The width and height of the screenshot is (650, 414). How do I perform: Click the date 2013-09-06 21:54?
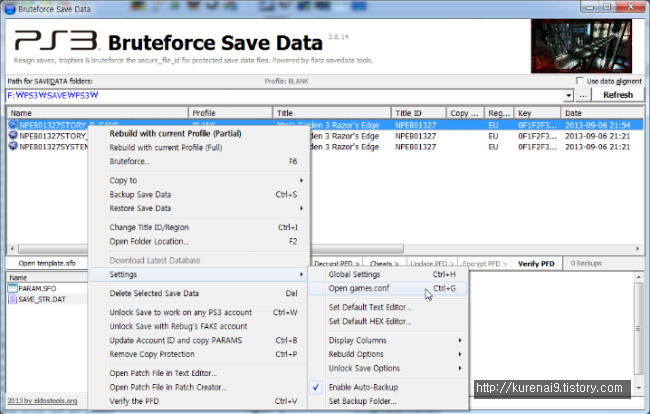tap(597, 125)
